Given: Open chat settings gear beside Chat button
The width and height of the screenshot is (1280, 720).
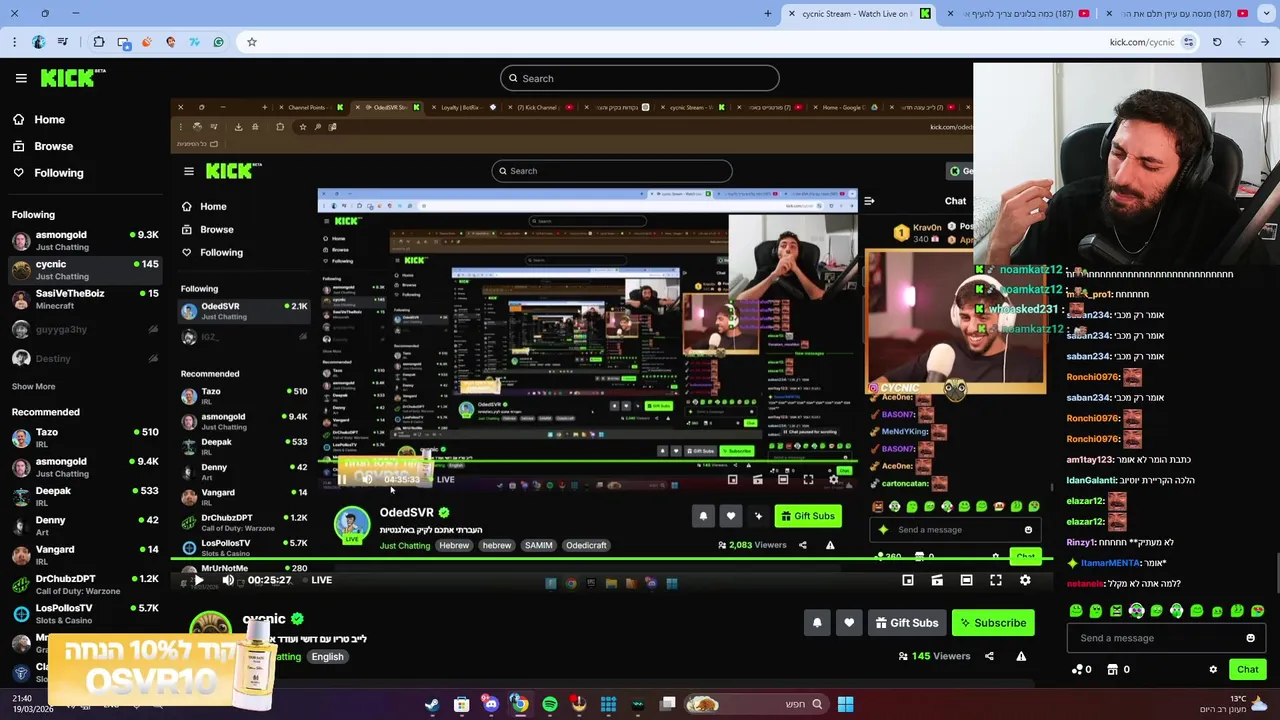Looking at the screenshot, I should [x=1213, y=670].
